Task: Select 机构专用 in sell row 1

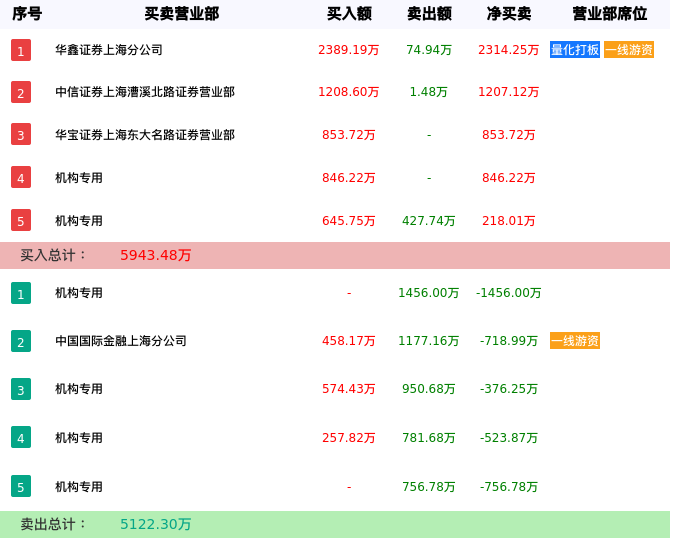Action: pos(79,293)
